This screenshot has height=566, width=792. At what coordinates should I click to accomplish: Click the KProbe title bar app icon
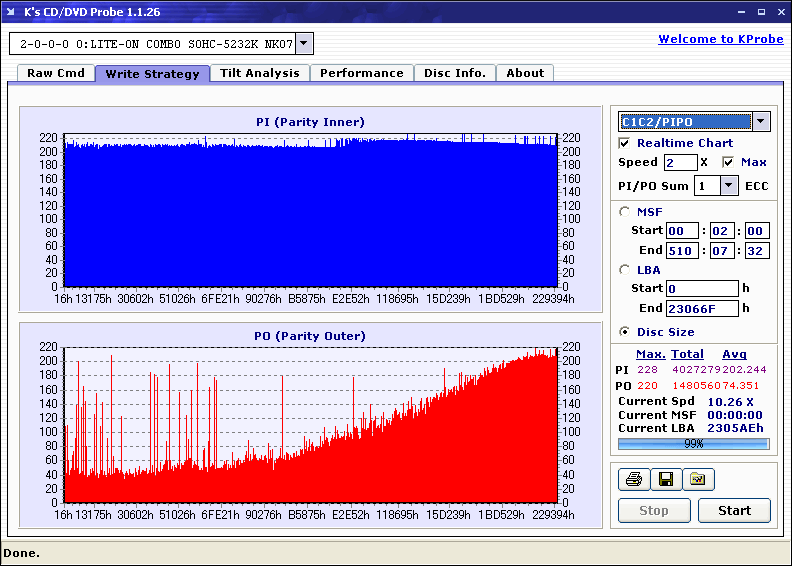12,12
